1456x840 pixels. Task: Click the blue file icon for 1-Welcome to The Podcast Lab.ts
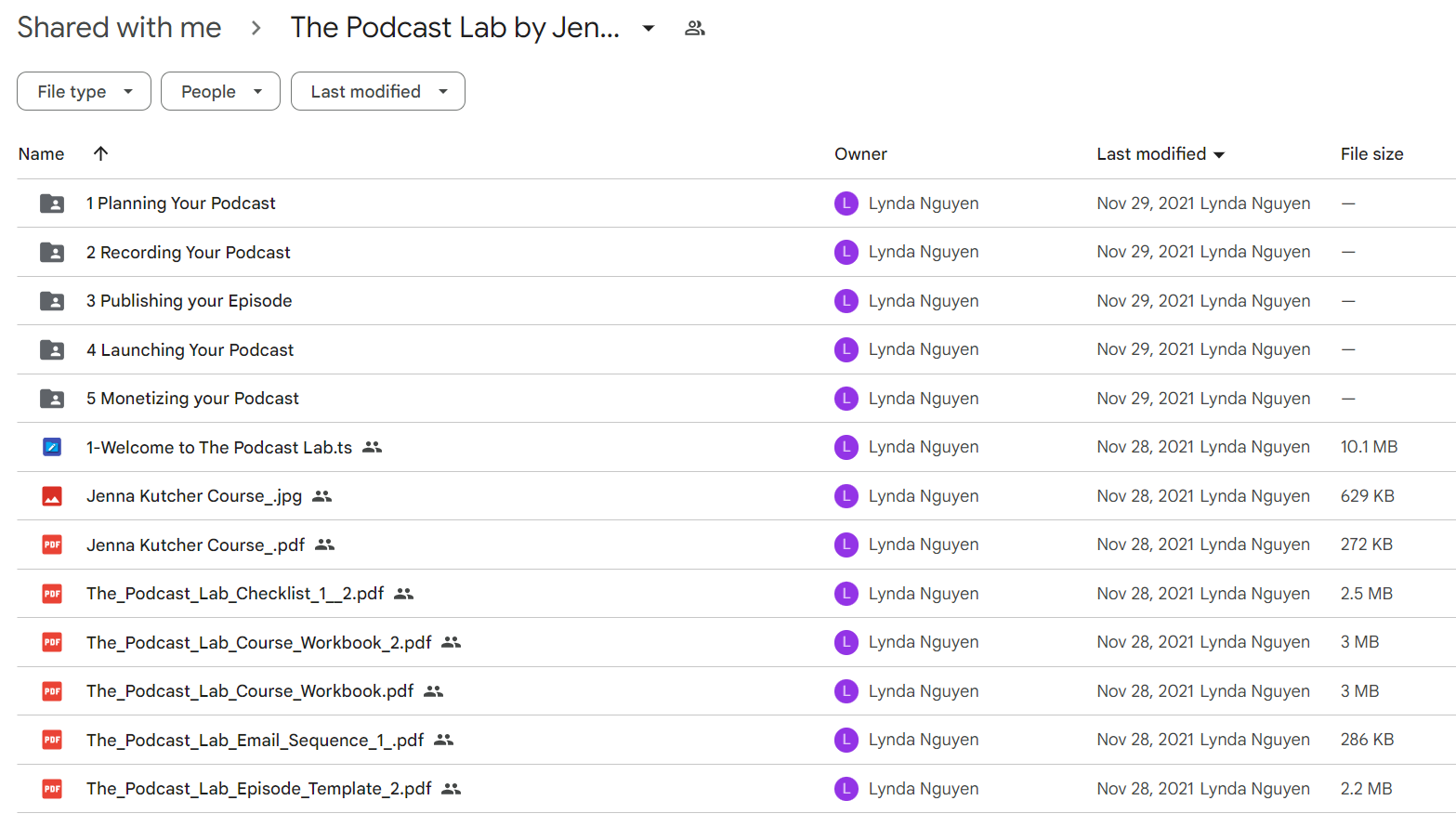52,447
